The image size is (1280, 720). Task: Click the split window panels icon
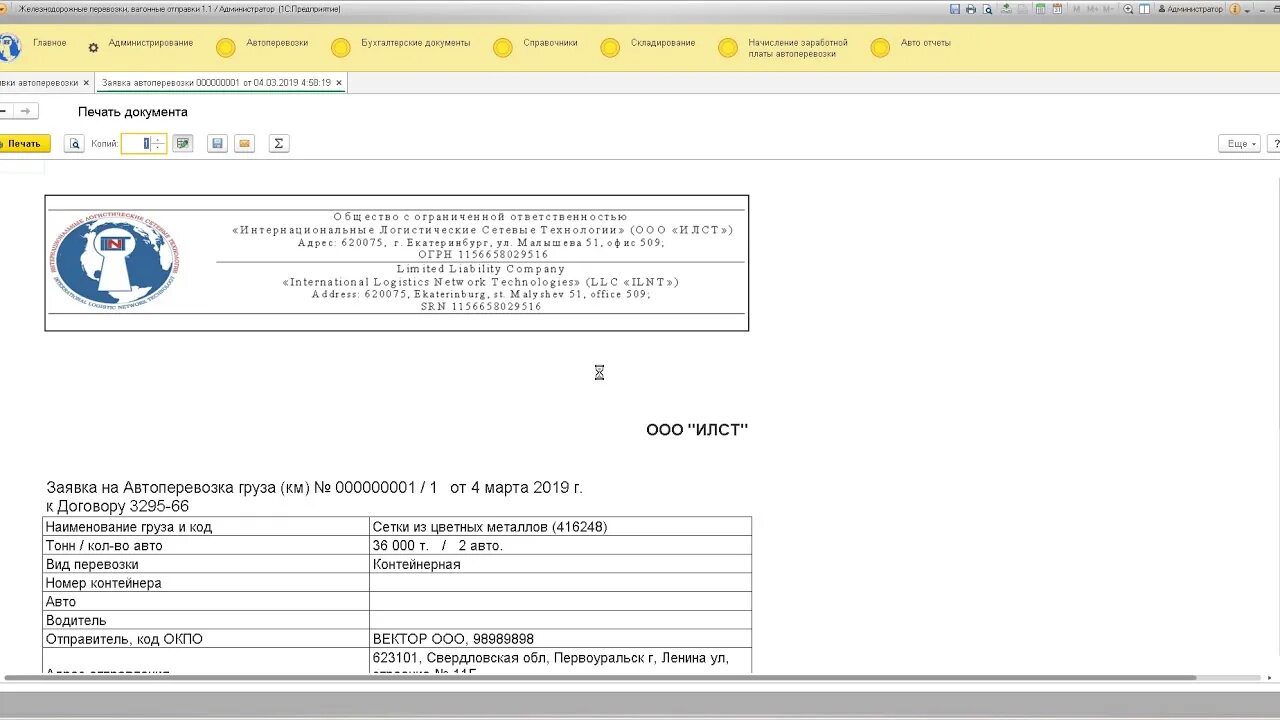1145,9
